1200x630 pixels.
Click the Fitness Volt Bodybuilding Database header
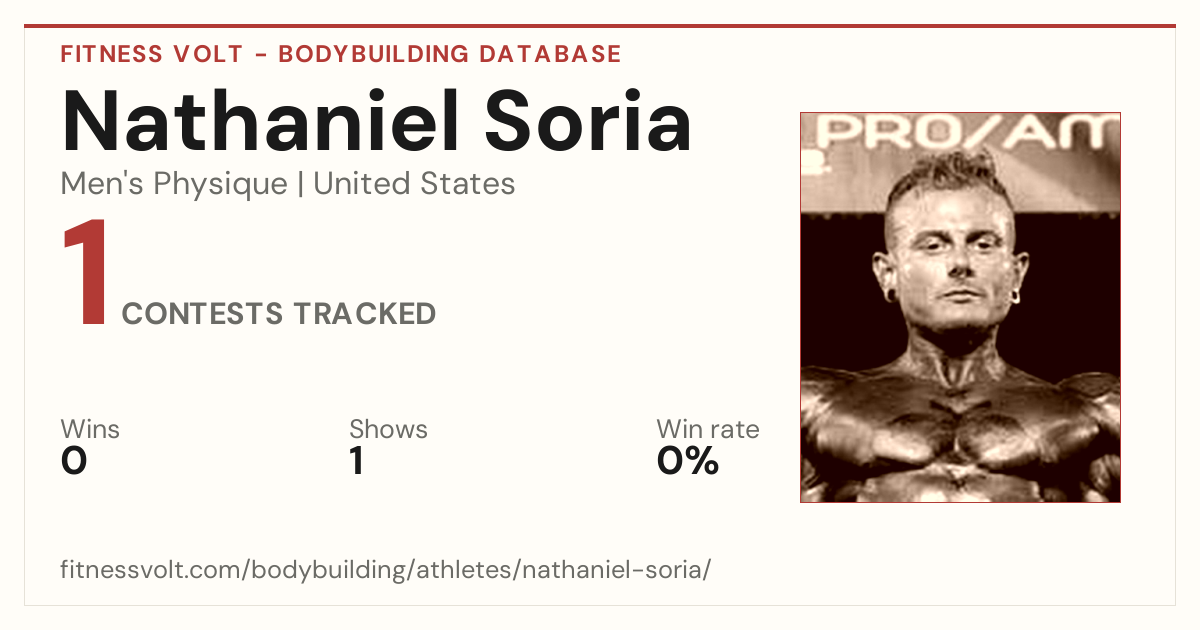pyautogui.click(x=341, y=54)
